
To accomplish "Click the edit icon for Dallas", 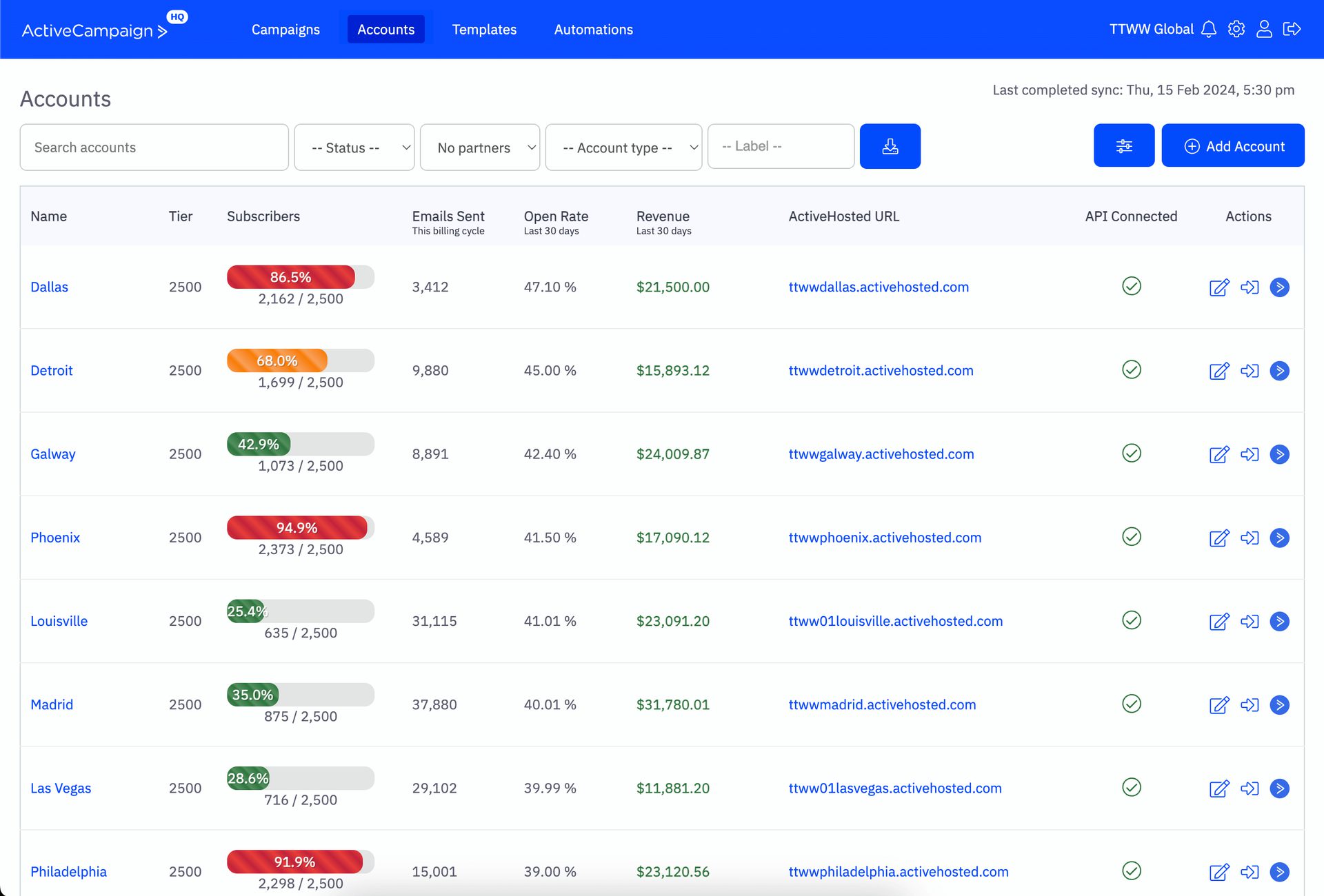I will (x=1218, y=287).
